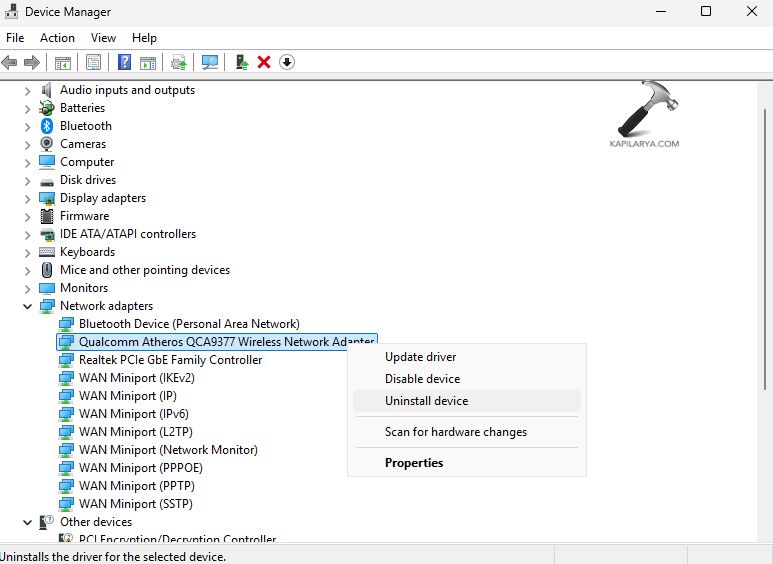Select Realtek PCIe GbE Family Controller
The height and width of the screenshot is (564, 773).
pyautogui.click(x=170, y=360)
